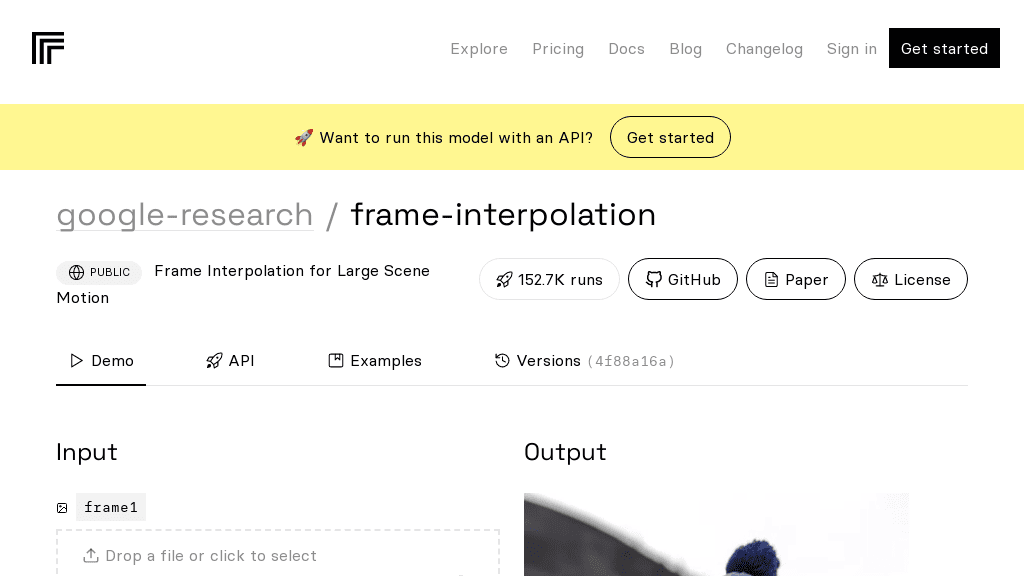Click the rocket icon on the API tab
Screen dimensions: 1024x576
(x=214, y=361)
